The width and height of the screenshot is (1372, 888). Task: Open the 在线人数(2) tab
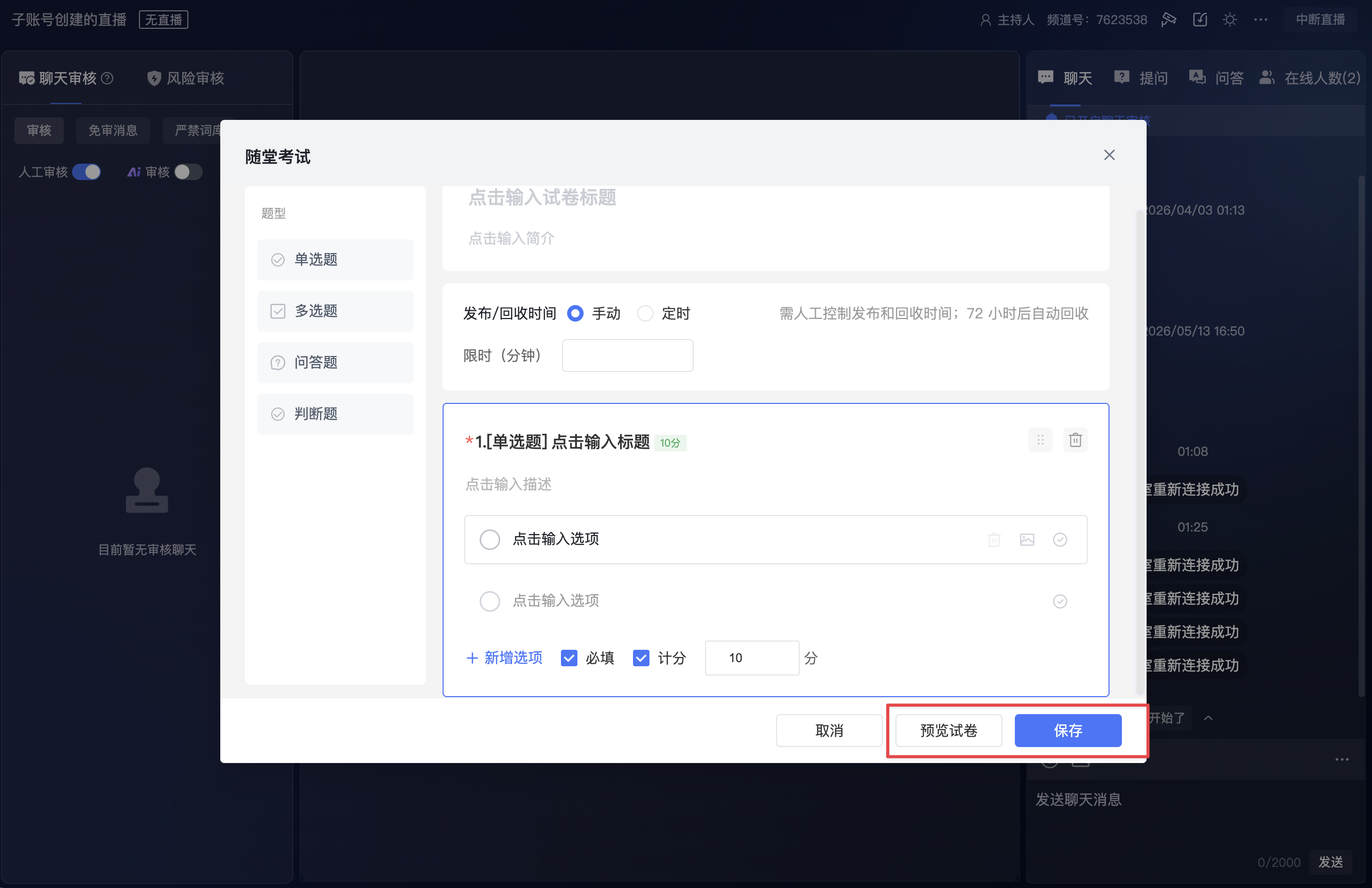tap(1310, 78)
